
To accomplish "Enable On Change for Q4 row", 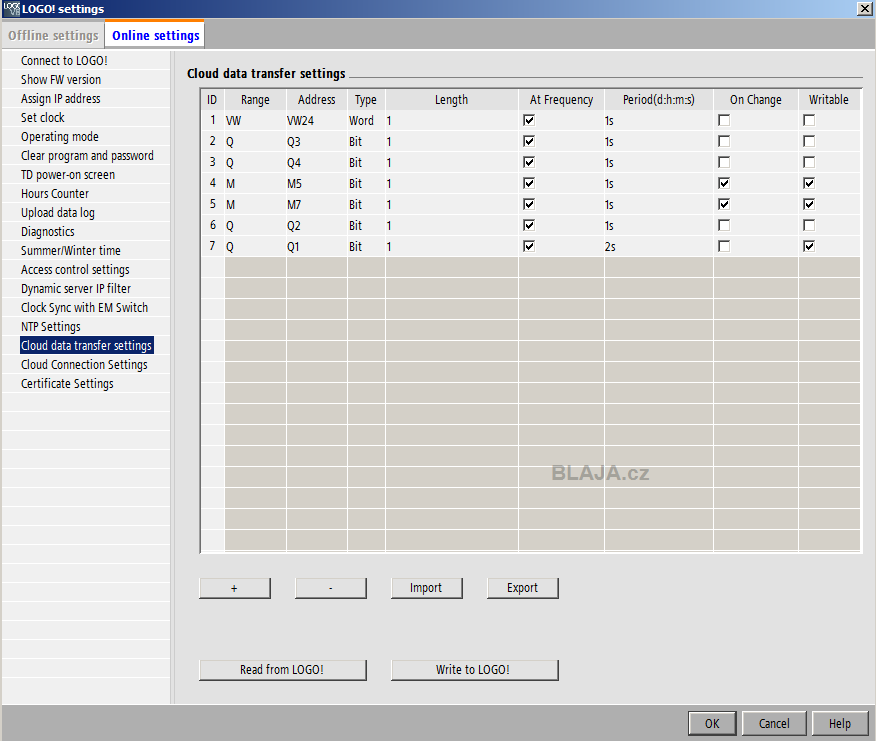I will (724, 162).
